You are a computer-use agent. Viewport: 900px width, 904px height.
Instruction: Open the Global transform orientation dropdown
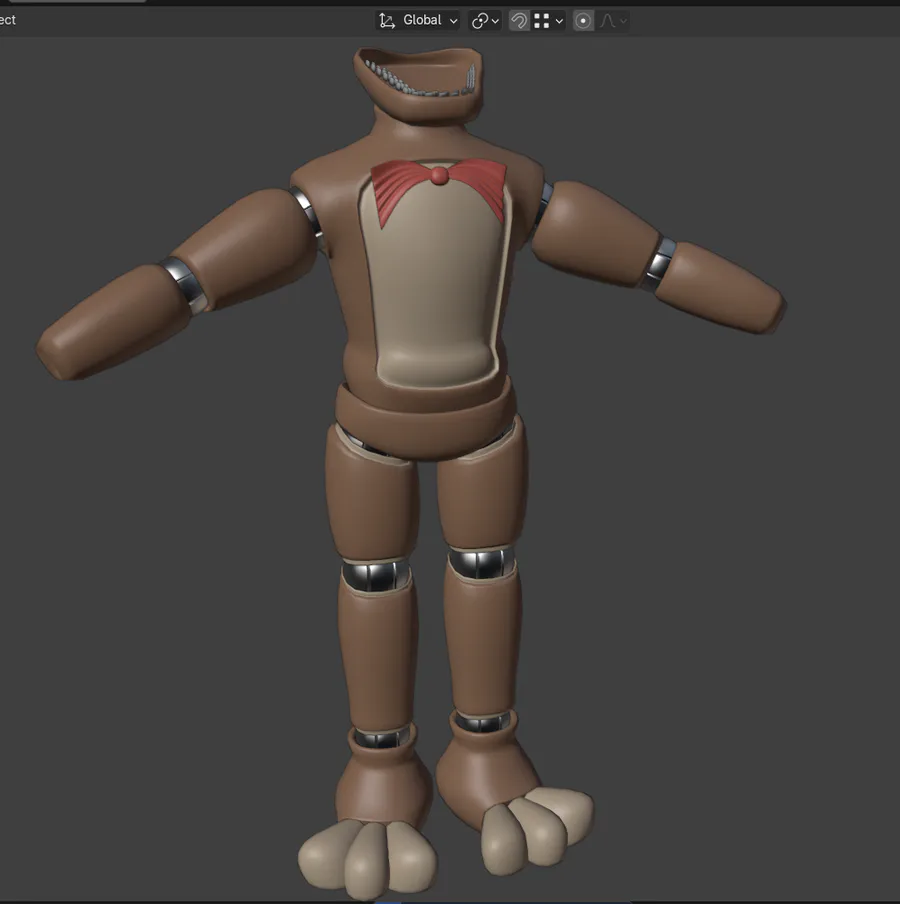coord(418,21)
